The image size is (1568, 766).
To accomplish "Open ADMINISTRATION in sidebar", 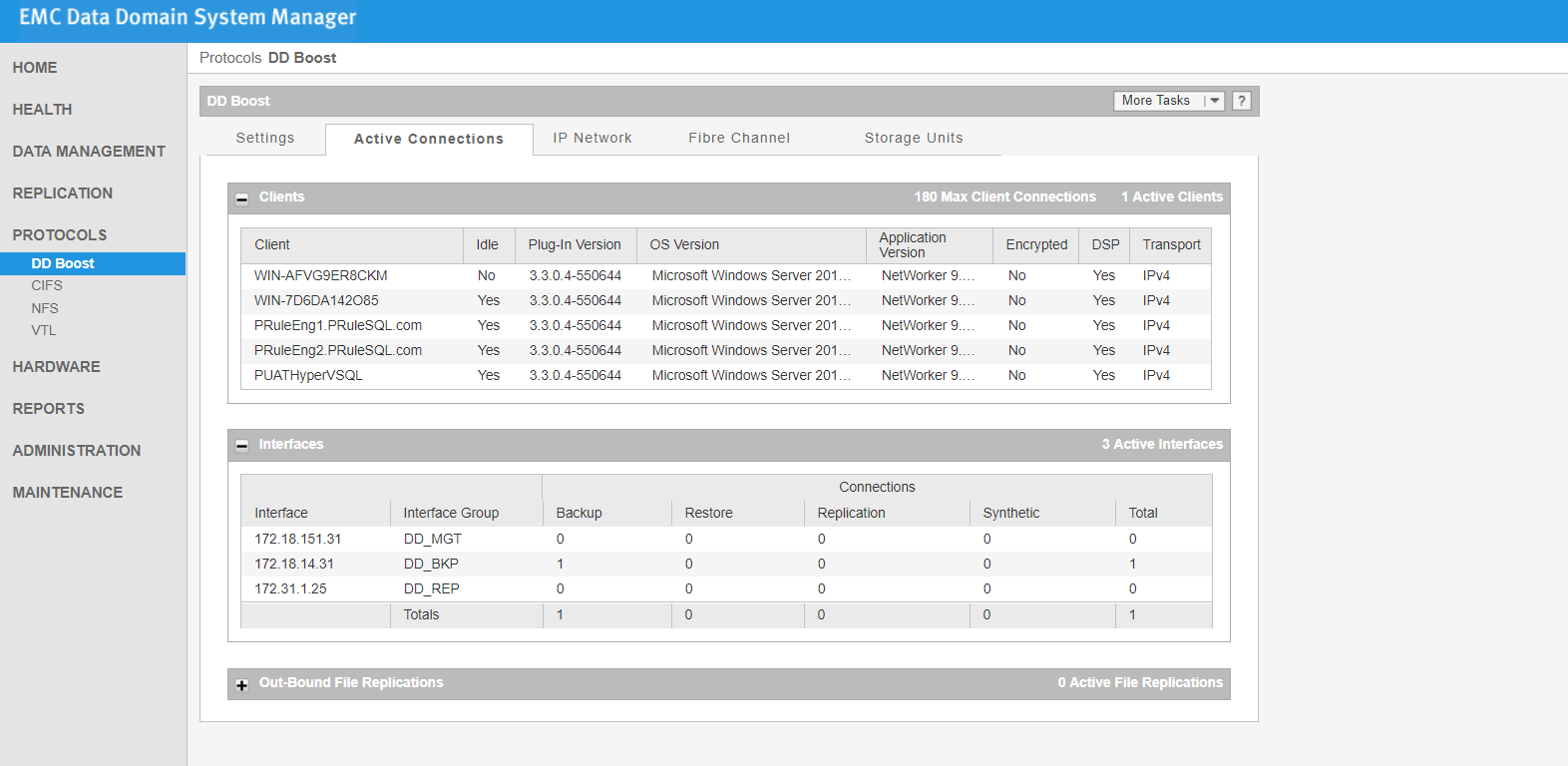I will (77, 451).
